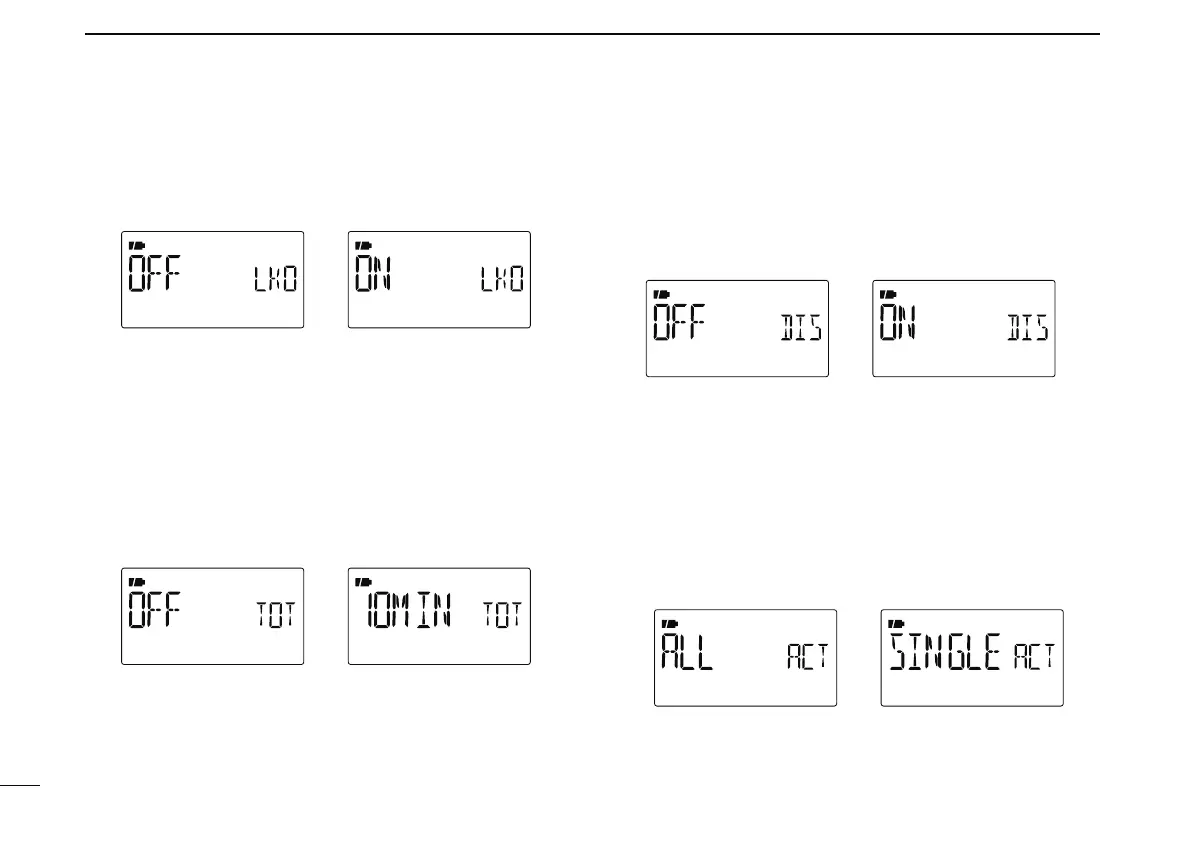This screenshot has height=842, width=1191.
Task: Click the TOT label beside 10MIN
Action: (504, 615)
